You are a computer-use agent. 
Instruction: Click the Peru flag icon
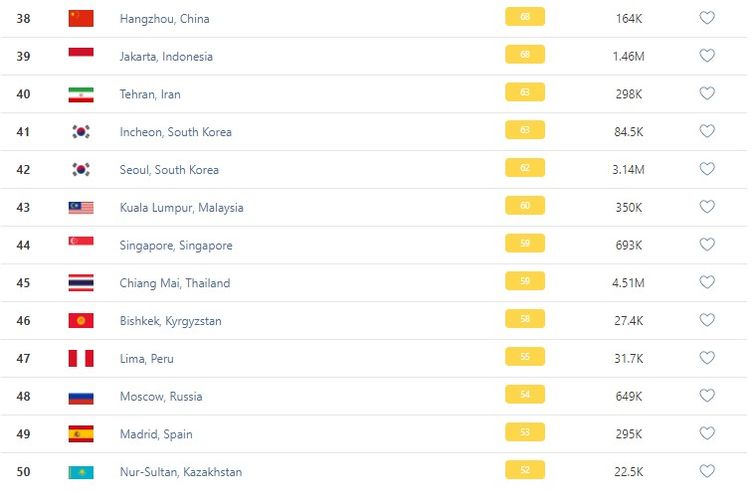tap(81, 359)
